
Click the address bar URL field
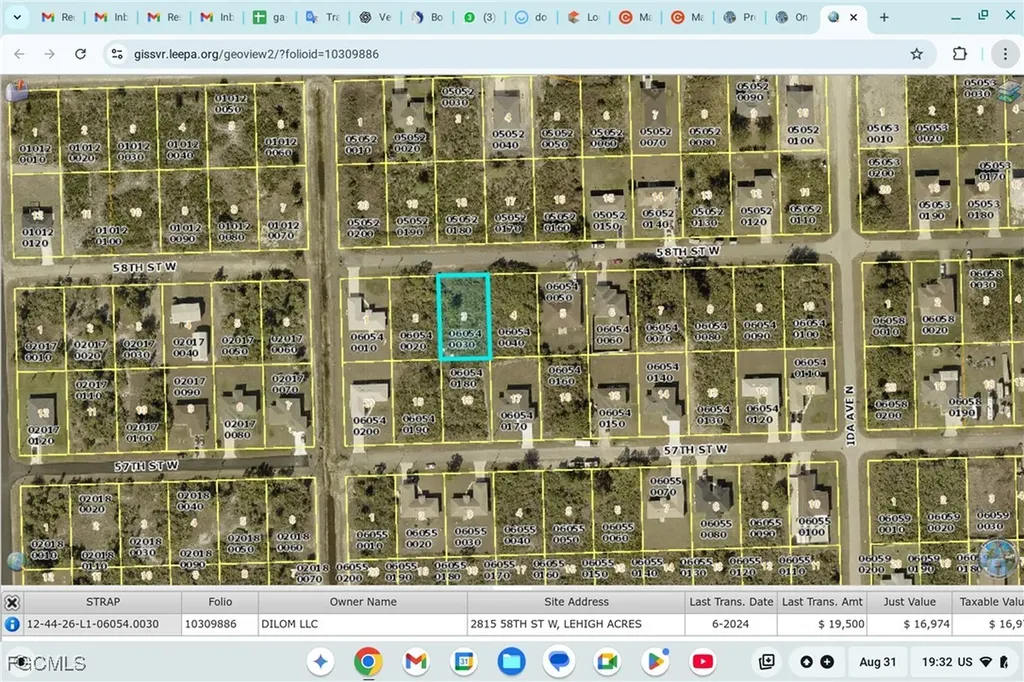pos(250,54)
